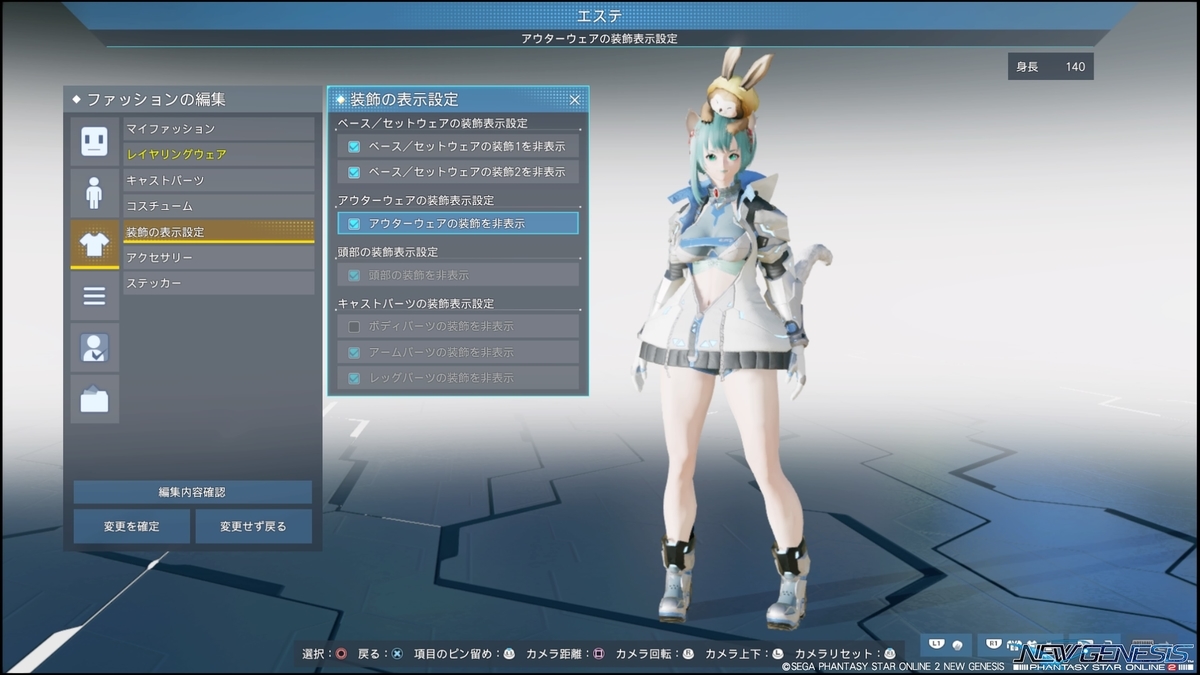Screen dimensions: 1200x675
Task: Open the storage bag icon at sidebar bottom
Action: 94,398
